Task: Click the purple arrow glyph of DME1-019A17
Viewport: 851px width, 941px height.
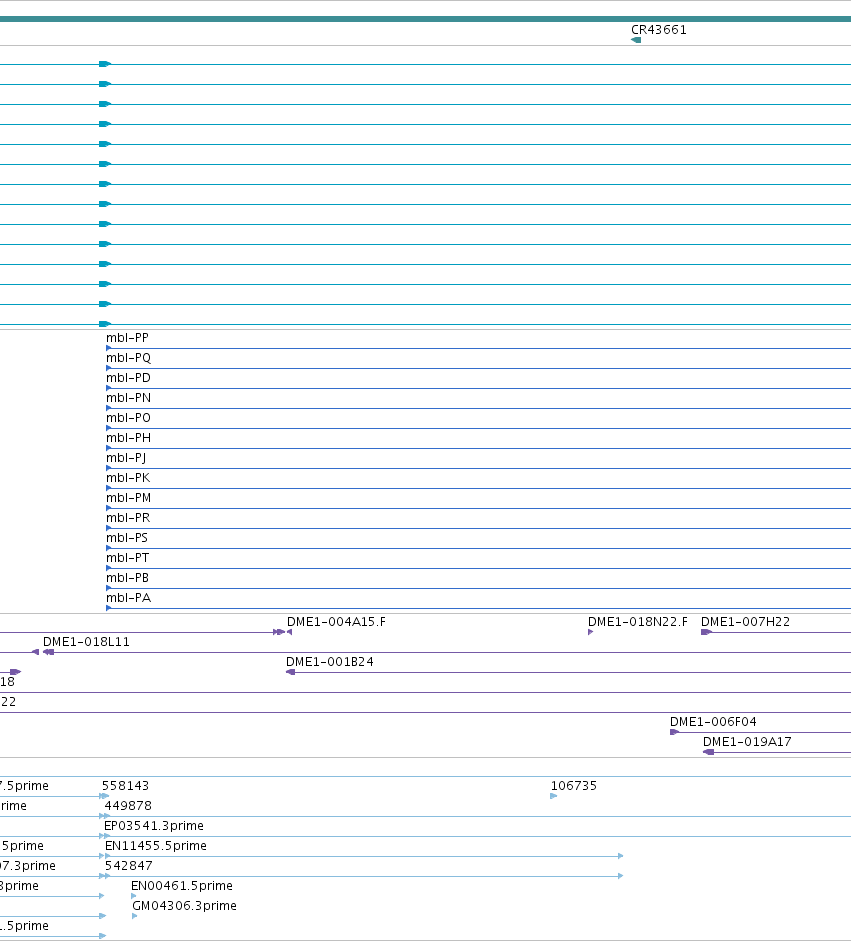Action: (709, 752)
